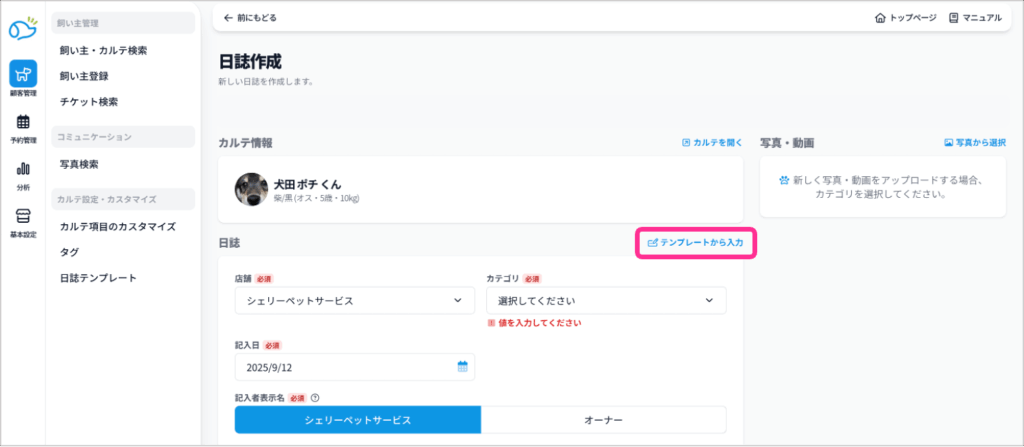Click テンプレートから入力 button
The width and height of the screenshot is (1024, 447).
point(695,243)
